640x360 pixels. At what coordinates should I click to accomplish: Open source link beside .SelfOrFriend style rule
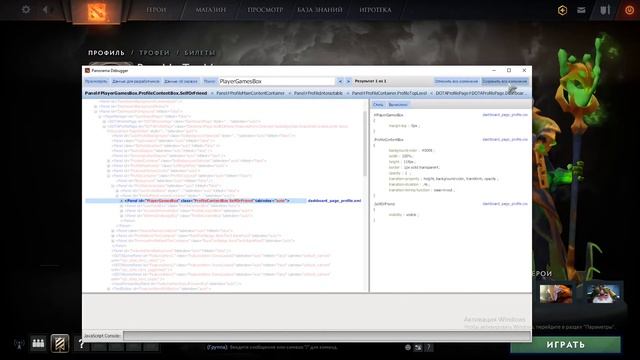click(x=505, y=204)
